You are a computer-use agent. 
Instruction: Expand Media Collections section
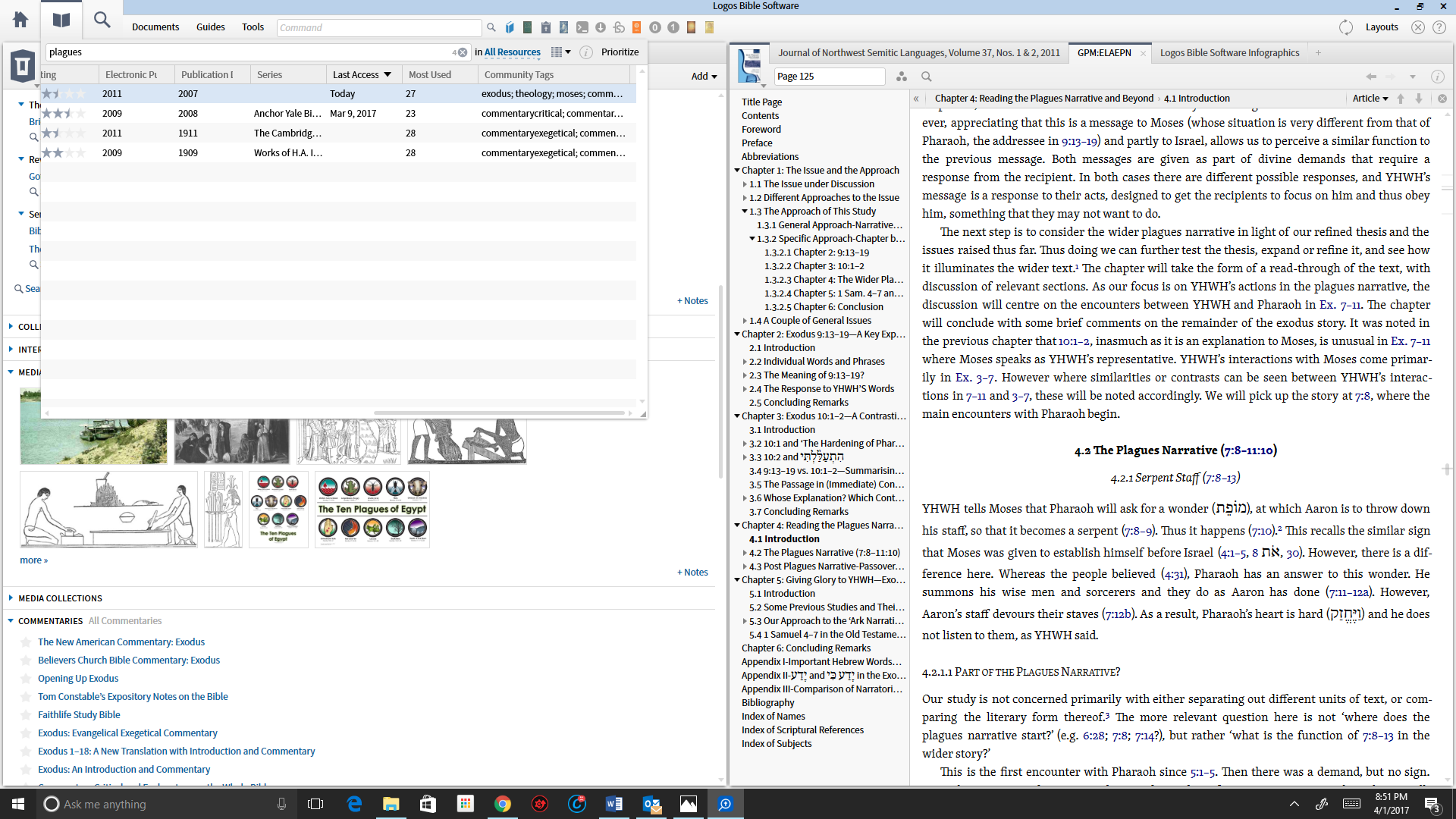[11, 598]
